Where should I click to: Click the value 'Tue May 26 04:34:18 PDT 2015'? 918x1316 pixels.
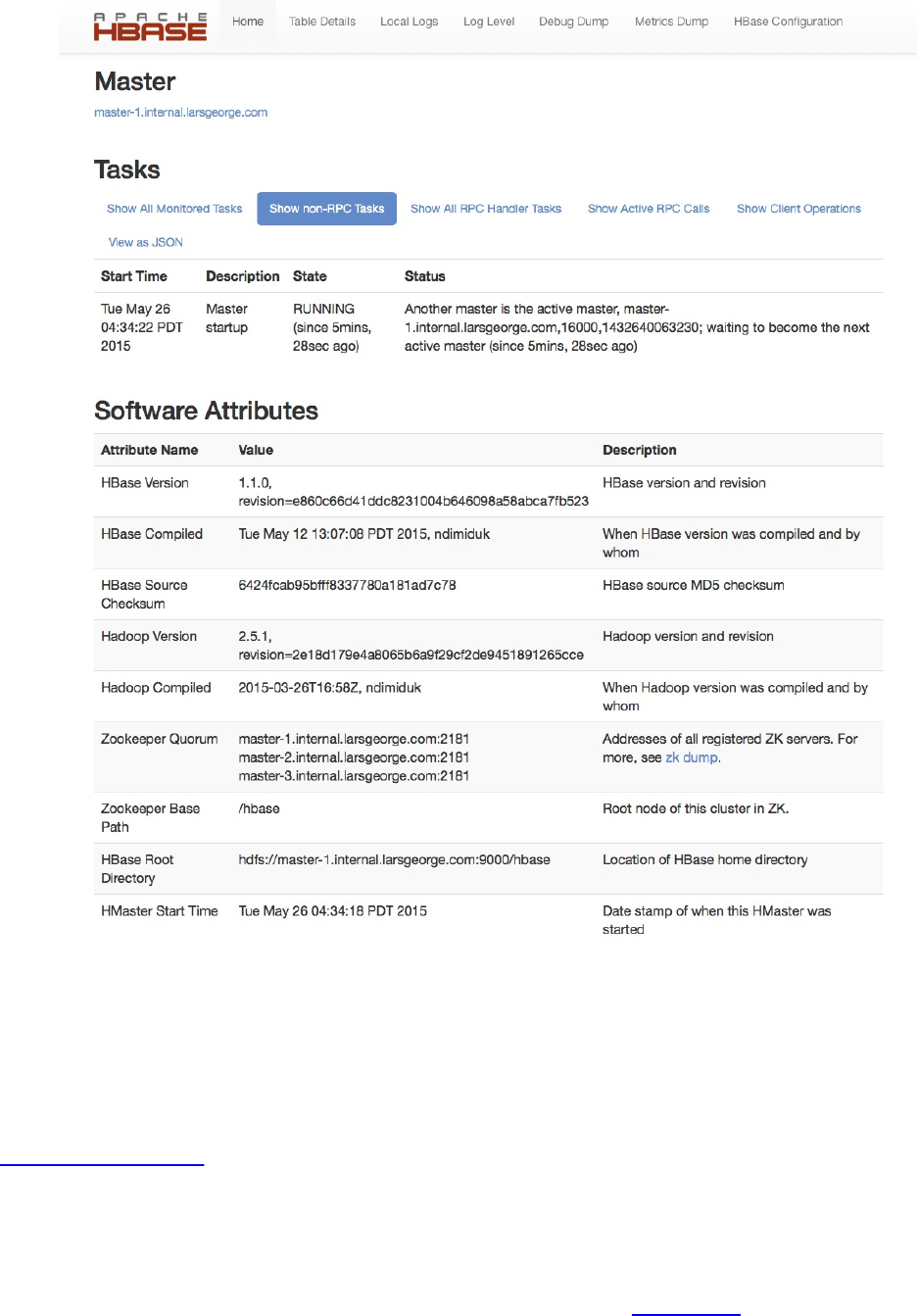[333, 911]
